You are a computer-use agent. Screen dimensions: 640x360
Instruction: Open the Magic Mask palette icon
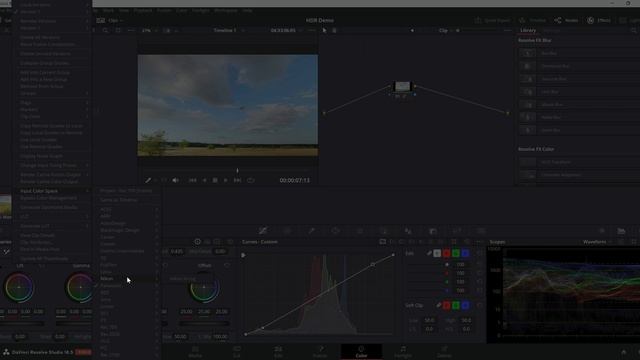click(384, 231)
